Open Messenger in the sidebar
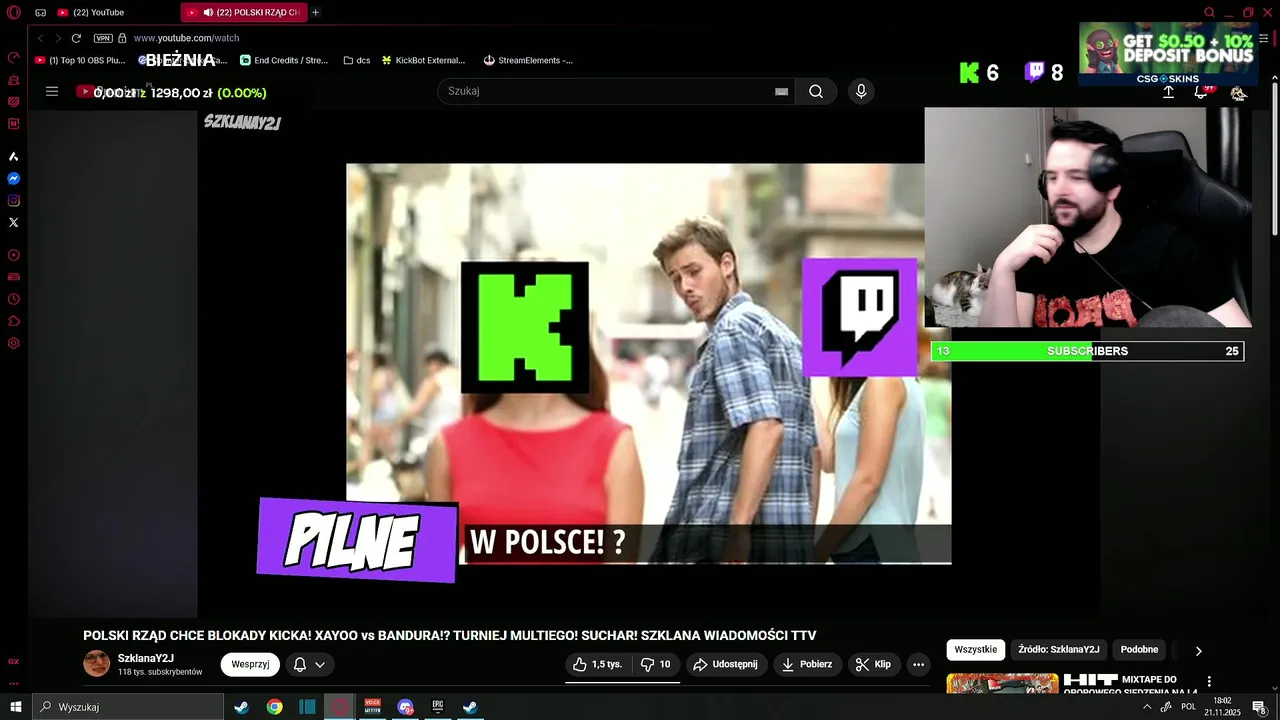Viewport: 1280px width, 720px height. point(14,179)
